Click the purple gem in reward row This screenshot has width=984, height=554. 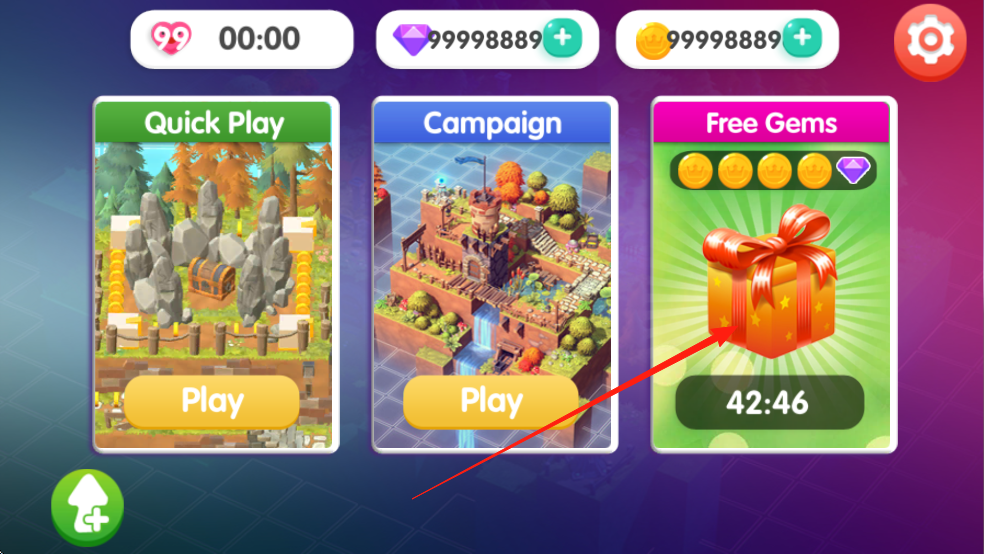[x=853, y=169]
